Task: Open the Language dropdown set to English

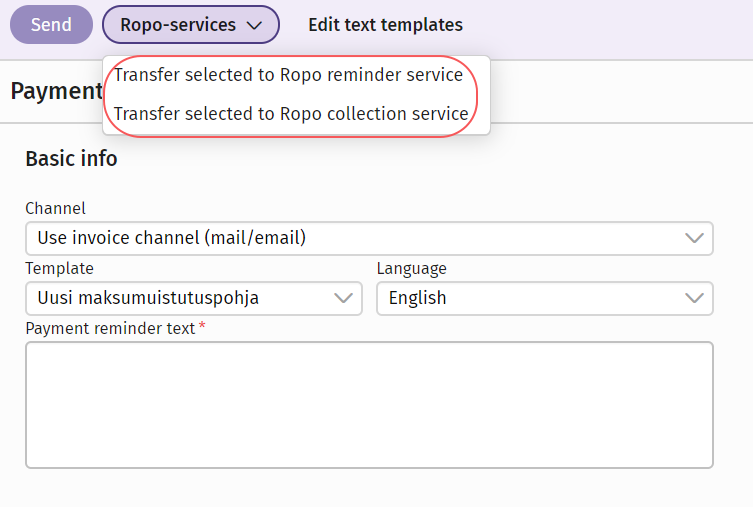Action: (545, 298)
